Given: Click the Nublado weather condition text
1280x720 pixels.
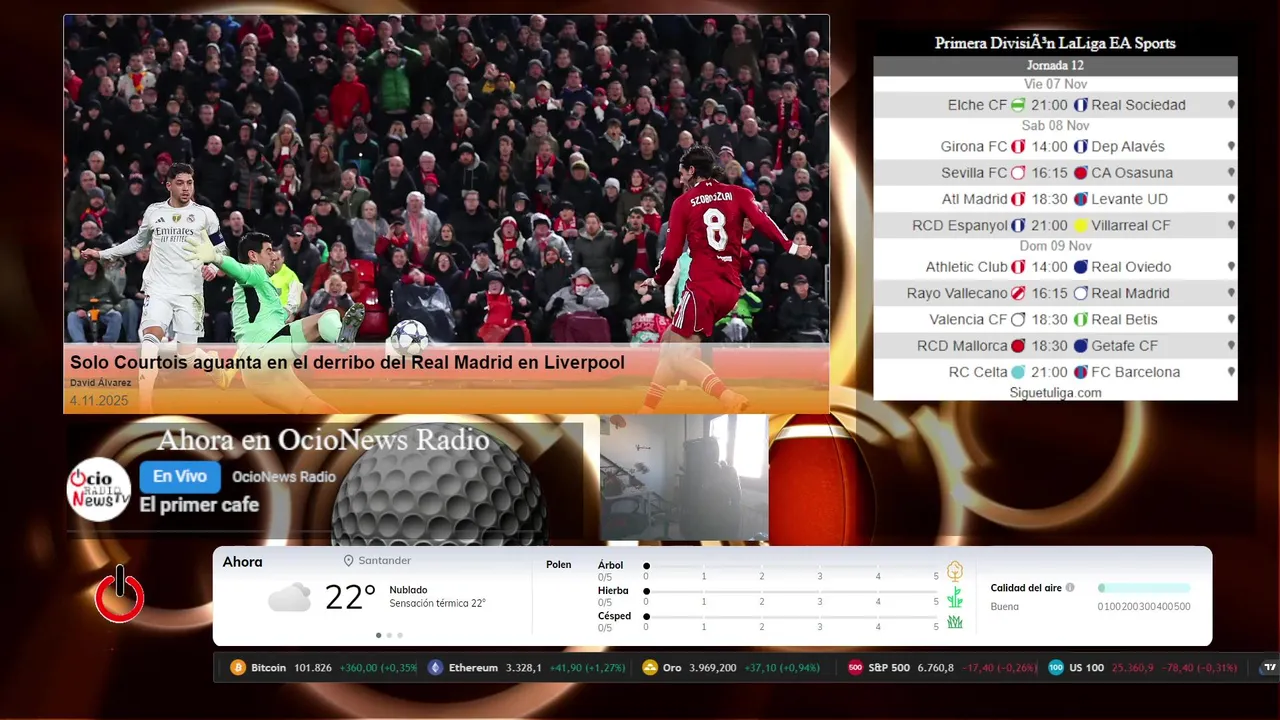Looking at the screenshot, I should [408, 590].
